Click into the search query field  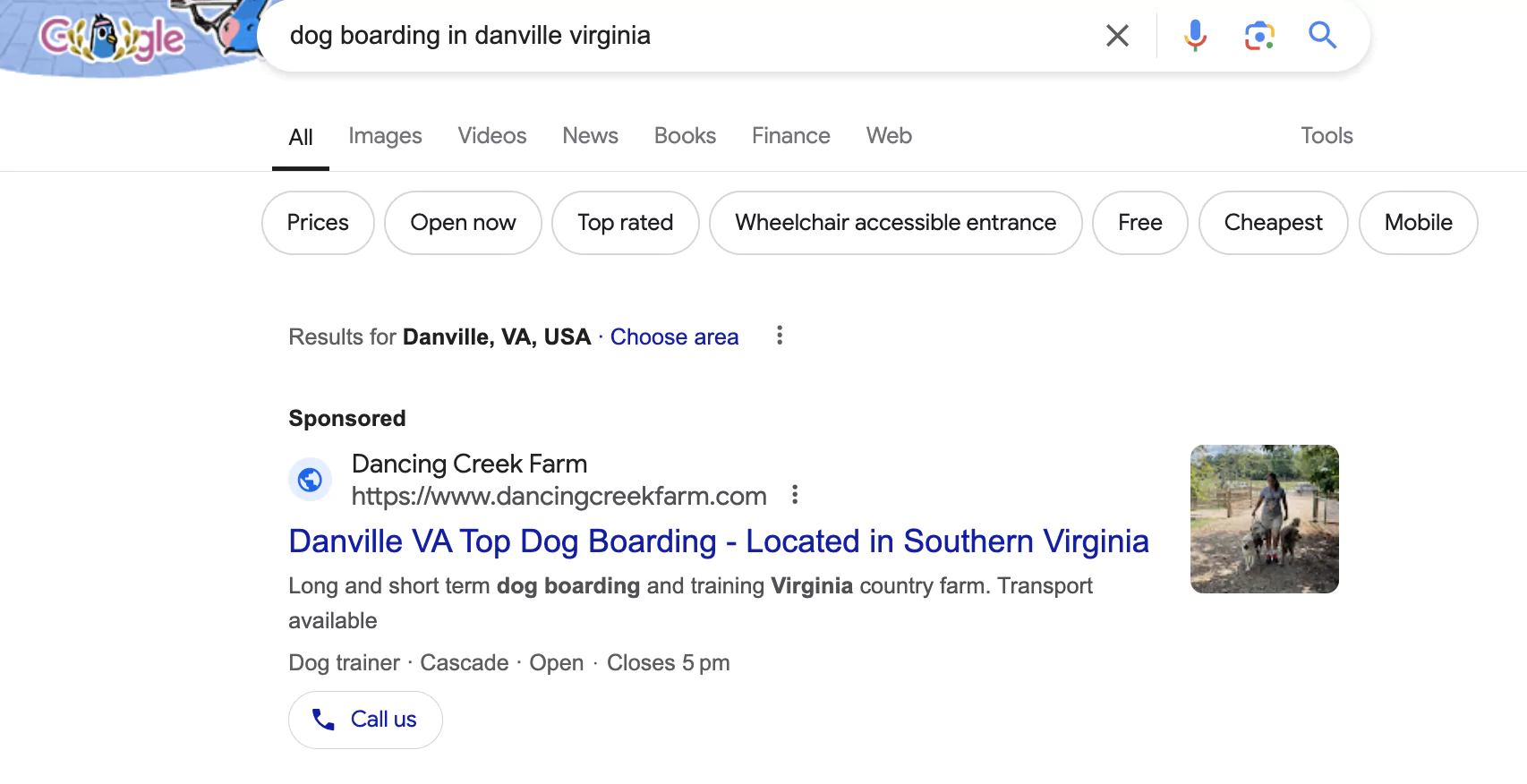point(680,36)
